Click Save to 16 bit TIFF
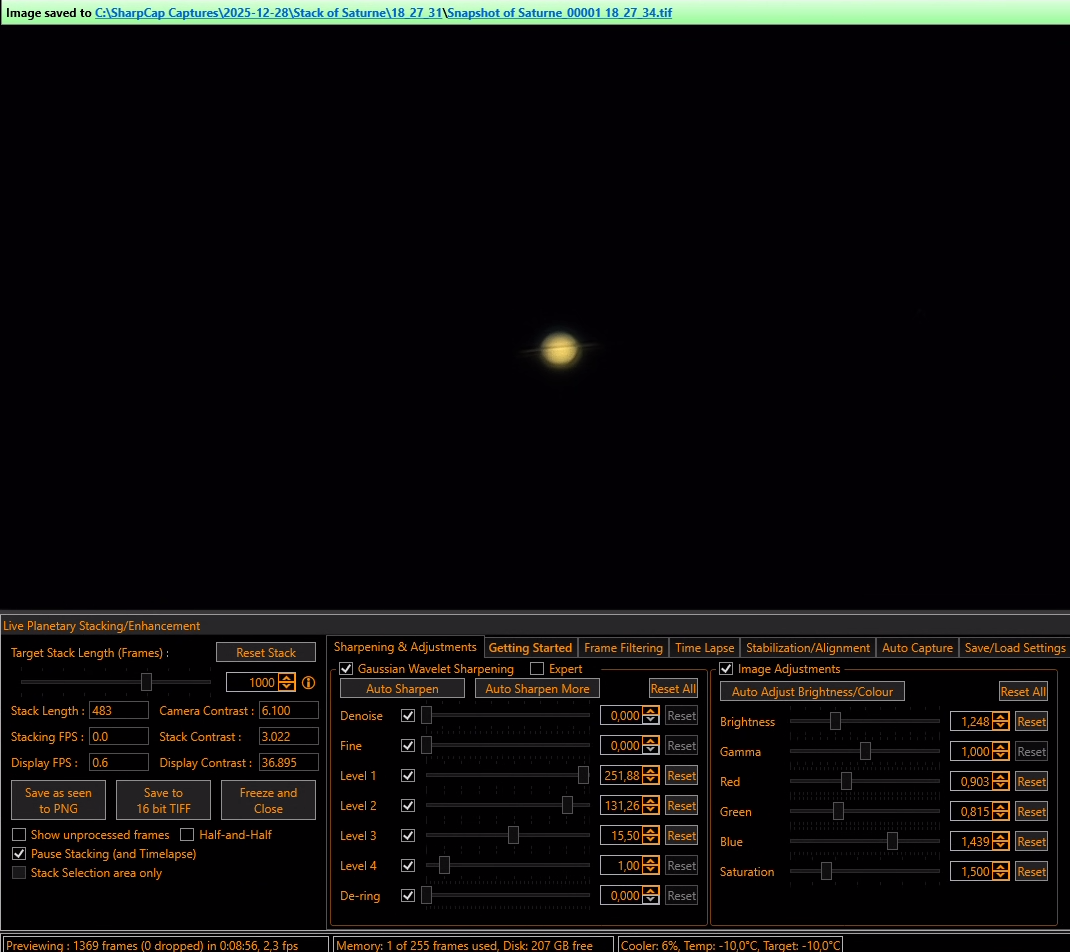Viewport: 1070px width, 952px height. pos(163,800)
